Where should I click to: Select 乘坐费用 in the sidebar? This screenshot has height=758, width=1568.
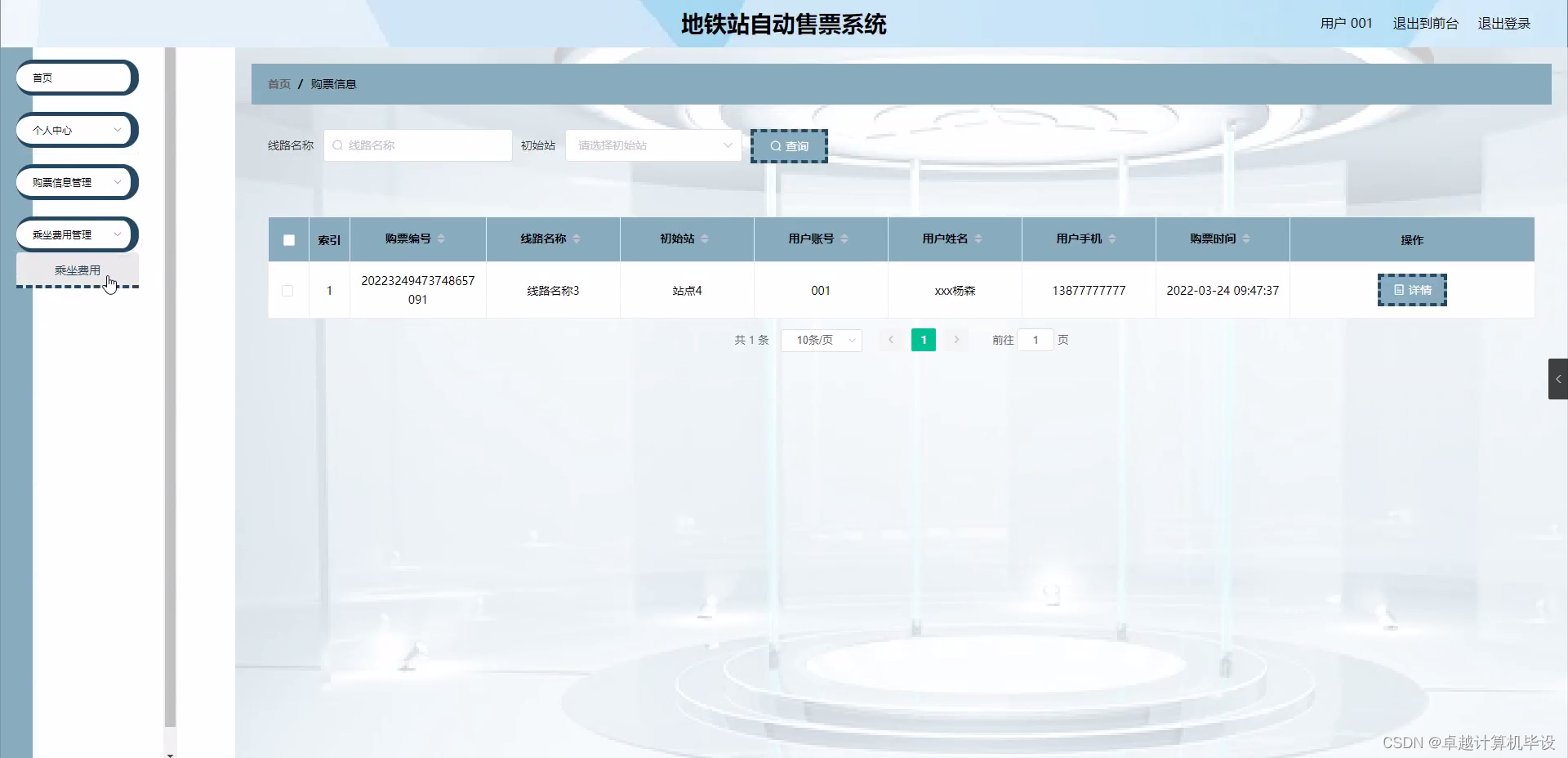[x=77, y=270]
